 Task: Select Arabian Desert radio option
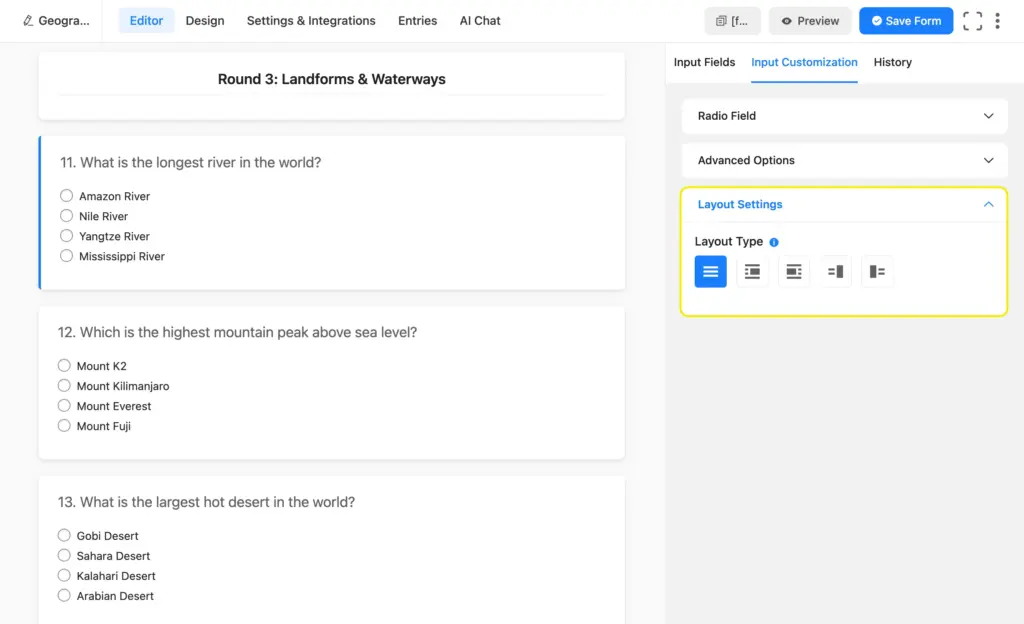(64, 595)
